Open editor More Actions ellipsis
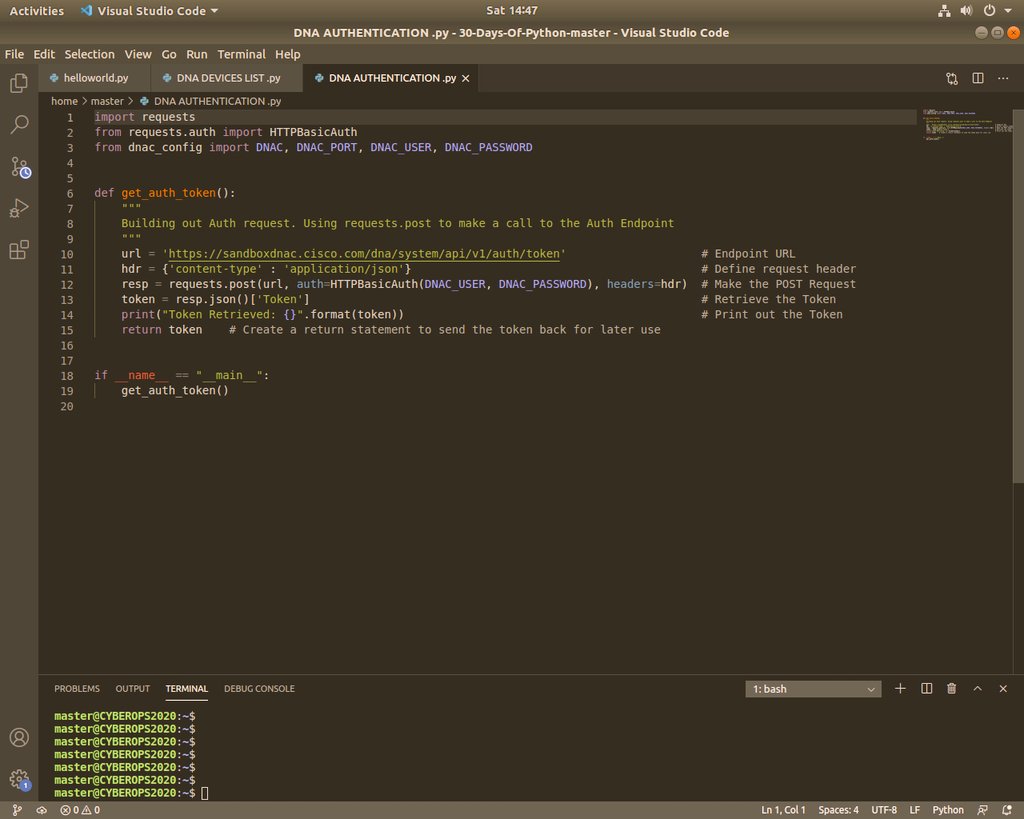The height and width of the screenshot is (819, 1024). pos(1003,78)
